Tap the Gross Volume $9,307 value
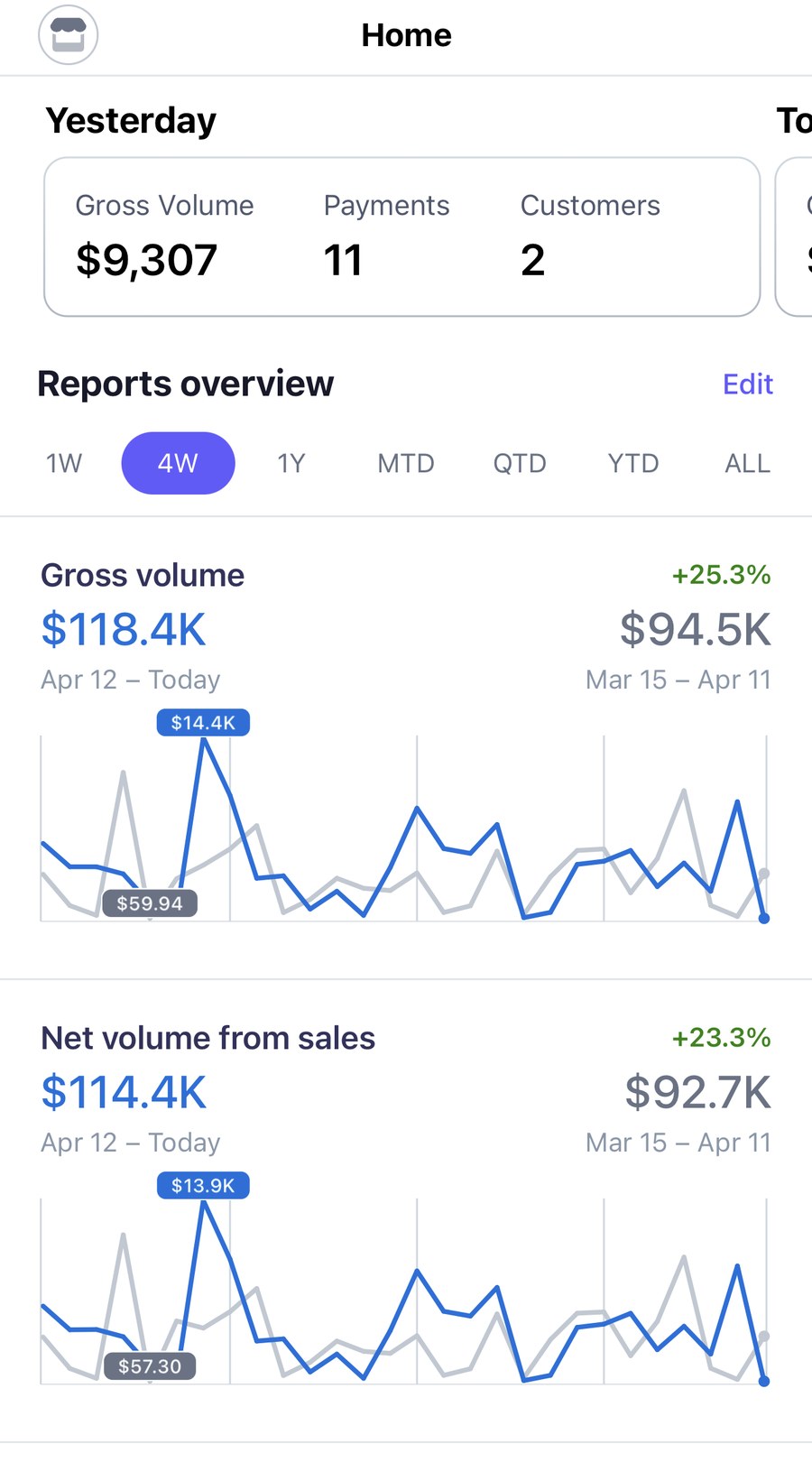812x1481 pixels. pos(147,260)
